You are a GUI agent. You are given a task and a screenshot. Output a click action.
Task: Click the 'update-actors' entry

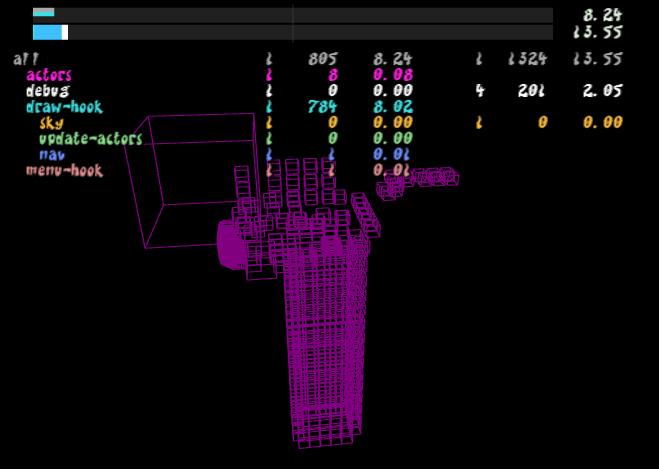90,139
